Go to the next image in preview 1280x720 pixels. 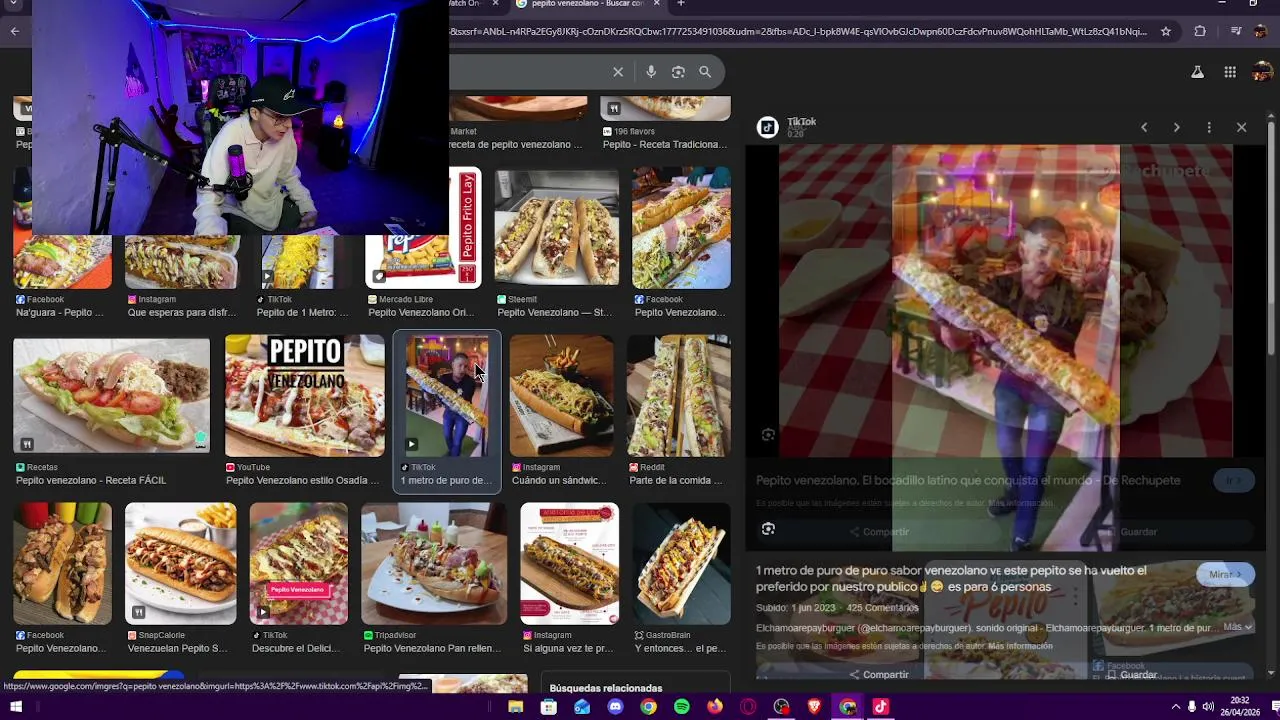click(1176, 127)
